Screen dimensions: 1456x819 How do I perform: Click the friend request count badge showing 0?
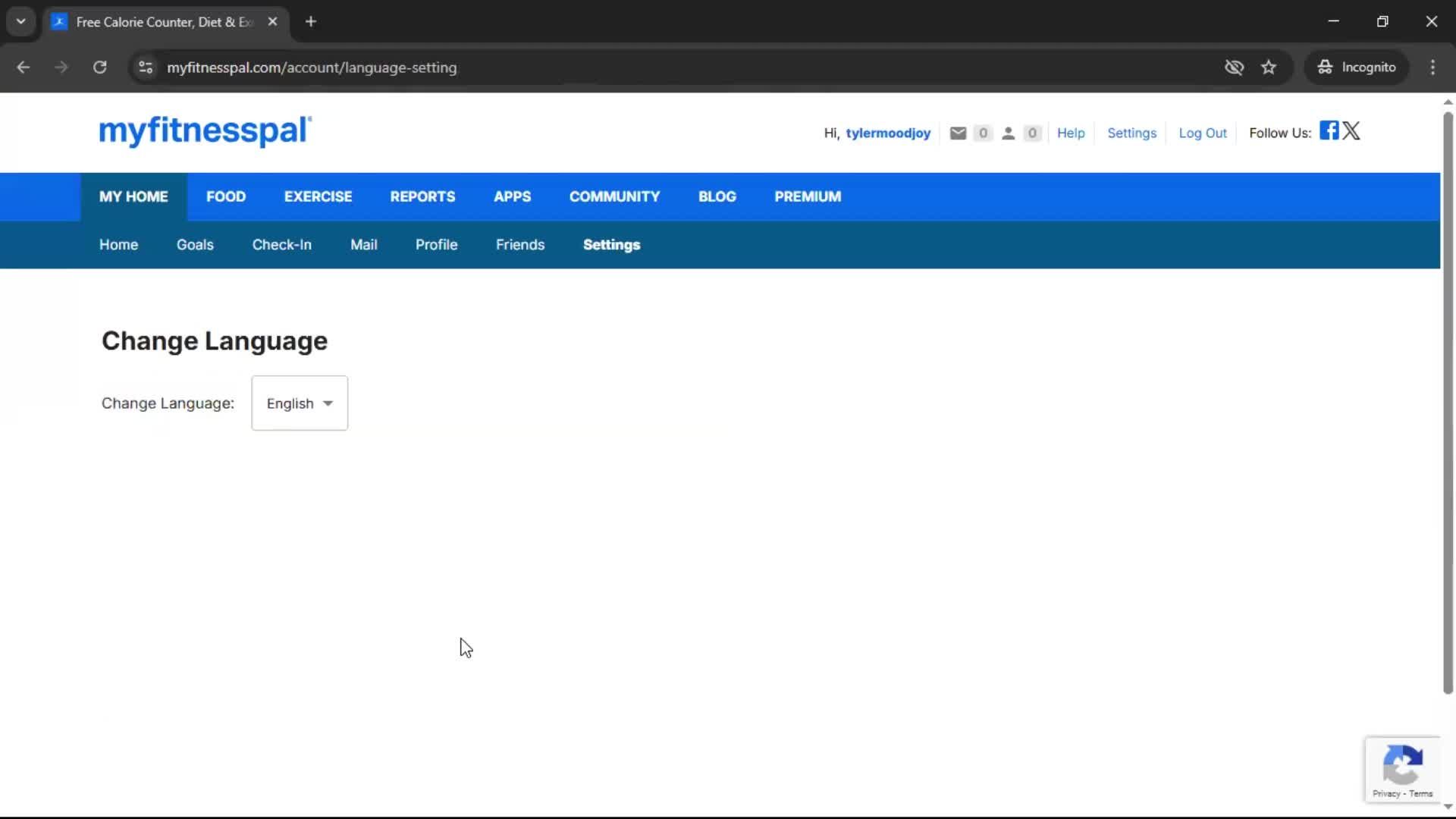coord(1032,133)
